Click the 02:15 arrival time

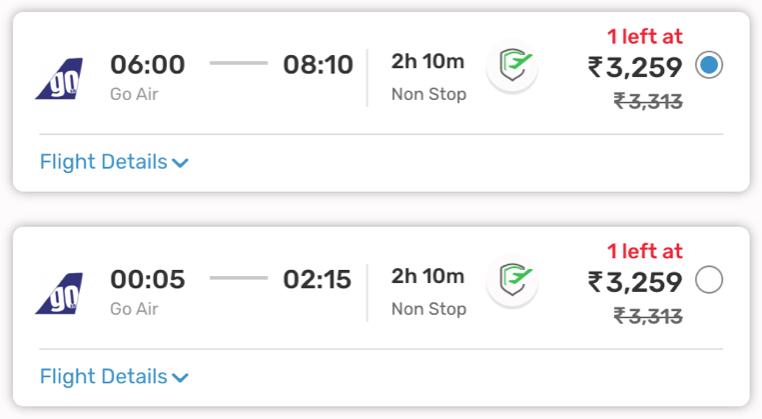[x=317, y=279]
